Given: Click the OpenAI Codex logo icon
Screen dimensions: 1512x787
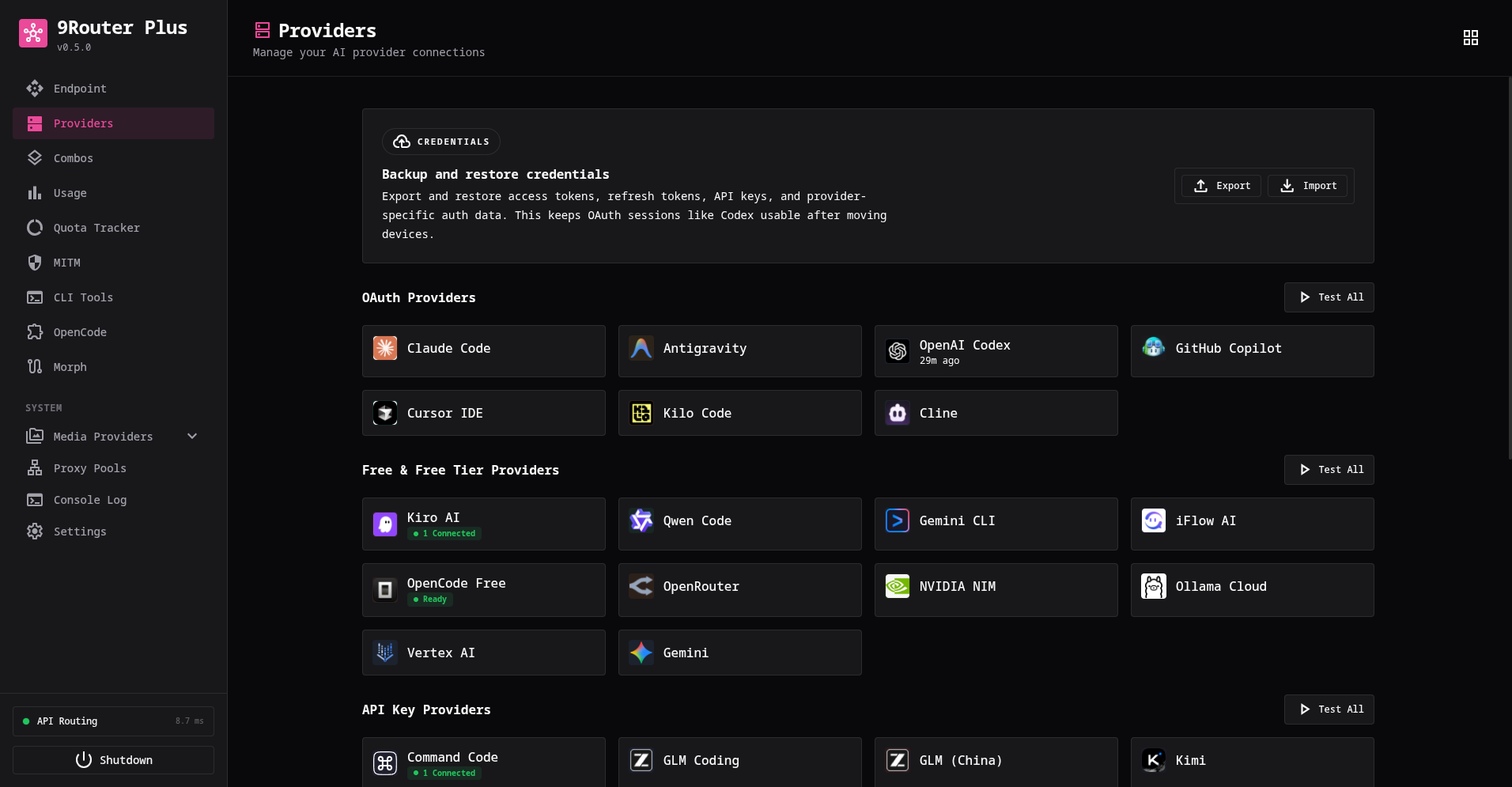Looking at the screenshot, I should pyautogui.click(x=898, y=351).
